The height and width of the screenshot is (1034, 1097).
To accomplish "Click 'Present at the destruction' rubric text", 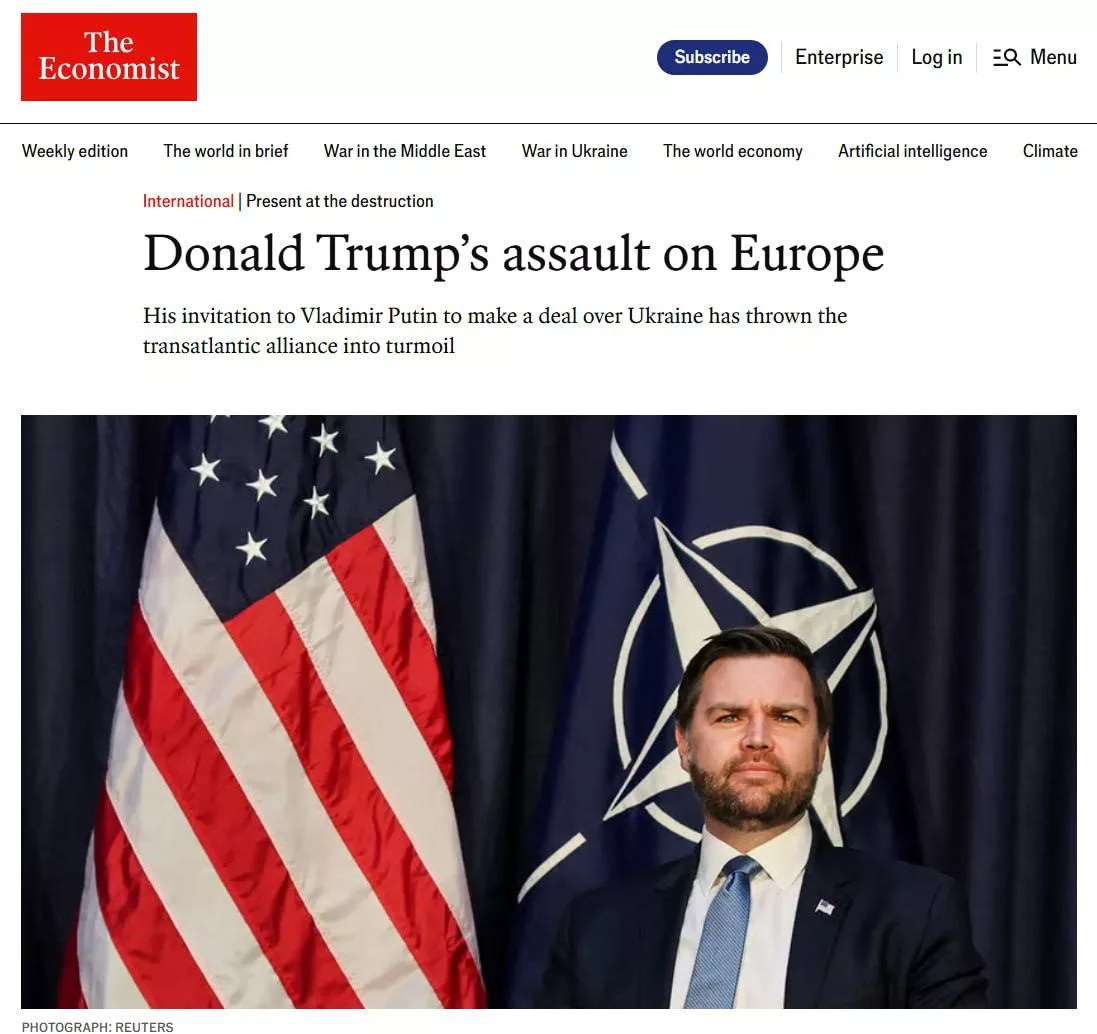I will click(x=339, y=201).
